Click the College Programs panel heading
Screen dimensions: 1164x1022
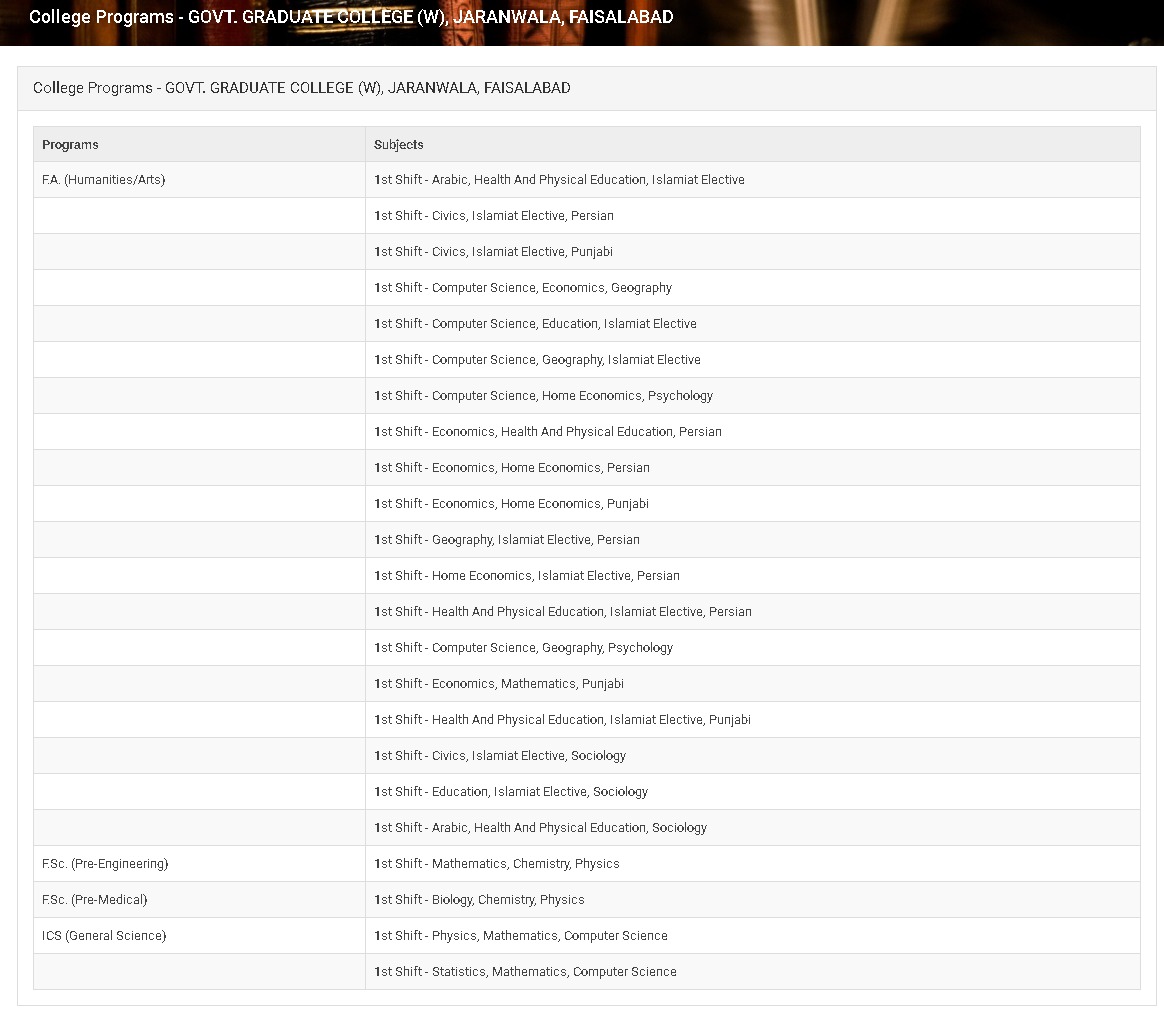[x=302, y=88]
